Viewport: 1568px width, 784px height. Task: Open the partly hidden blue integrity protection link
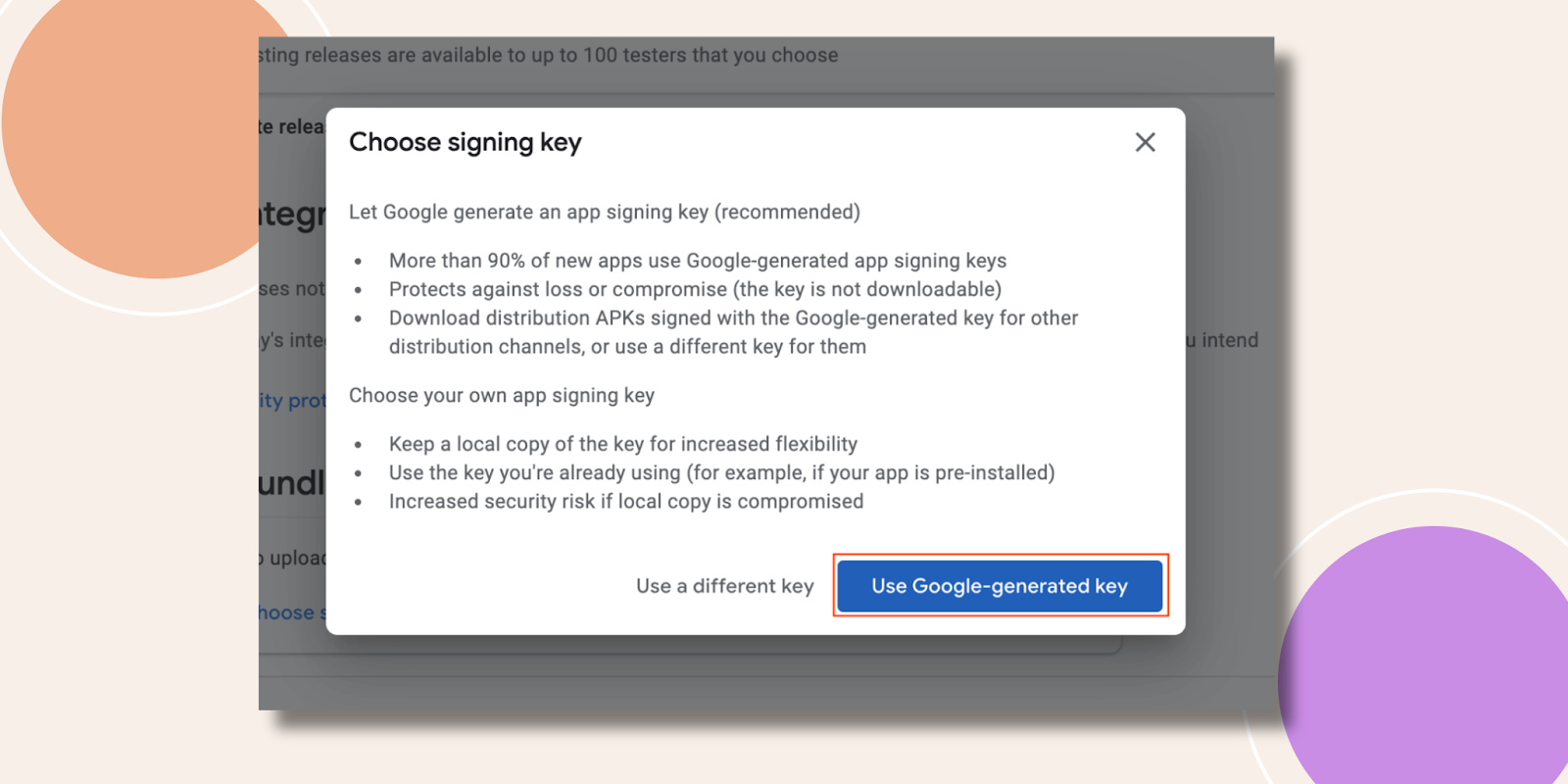tap(292, 400)
